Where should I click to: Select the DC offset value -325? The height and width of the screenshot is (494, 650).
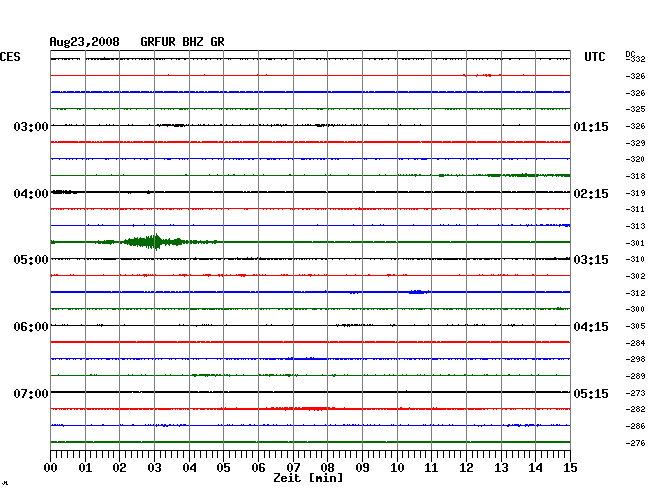click(635, 109)
